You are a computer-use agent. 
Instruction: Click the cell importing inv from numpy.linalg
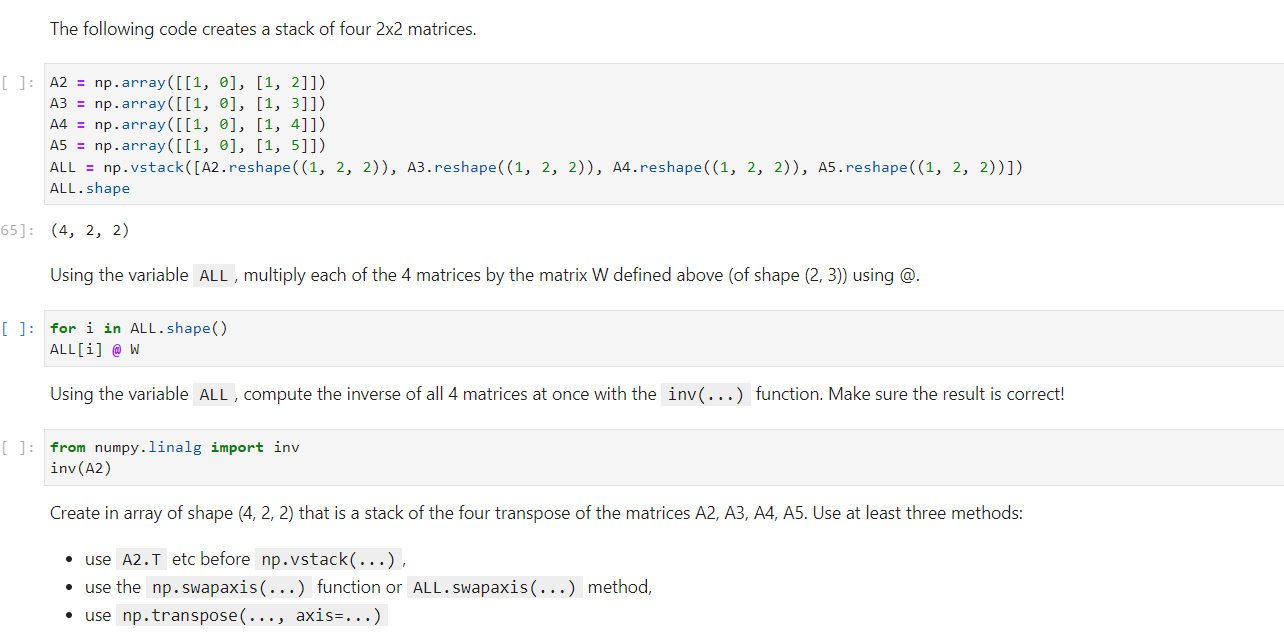pos(400,457)
